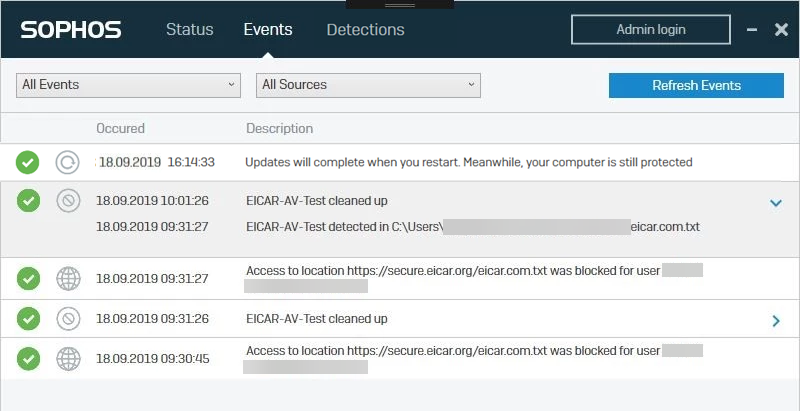The image size is (800, 411).
Task: Open the All Sources filter dropdown
Action: coord(368,85)
